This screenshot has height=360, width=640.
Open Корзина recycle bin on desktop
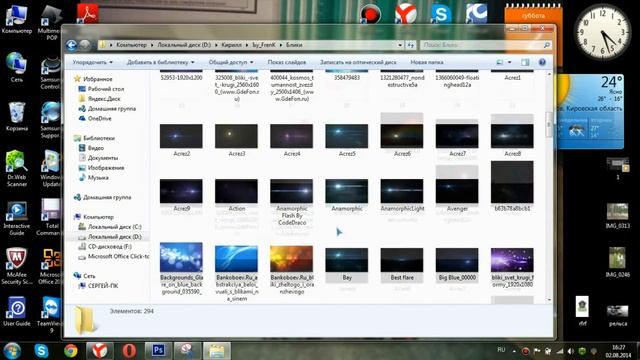pyautogui.click(x=17, y=116)
